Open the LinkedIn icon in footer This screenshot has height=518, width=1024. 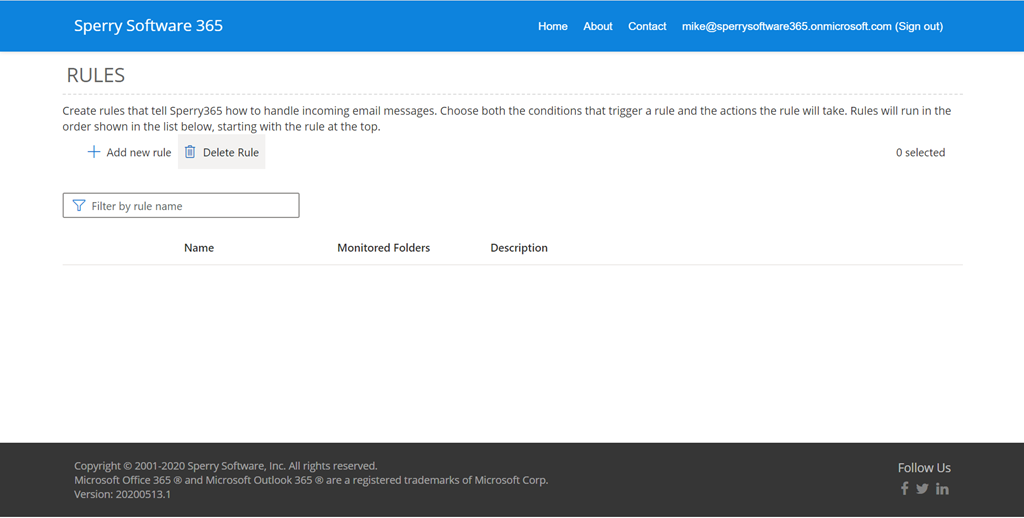pyautogui.click(x=942, y=489)
